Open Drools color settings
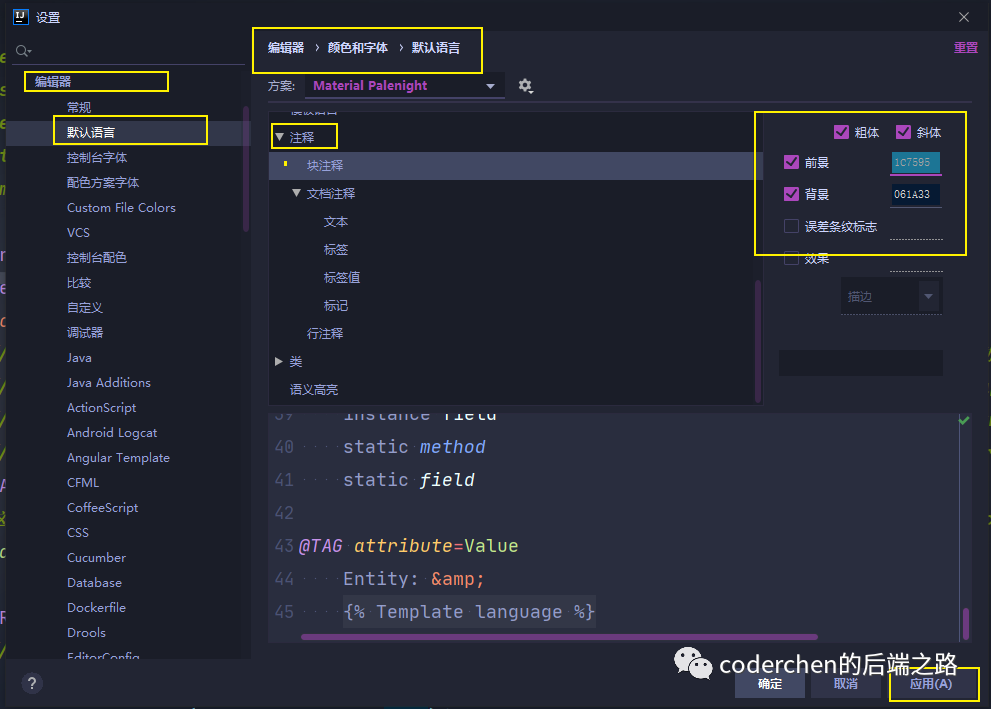The width and height of the screenshot is (991, 709). coord(86,633)
